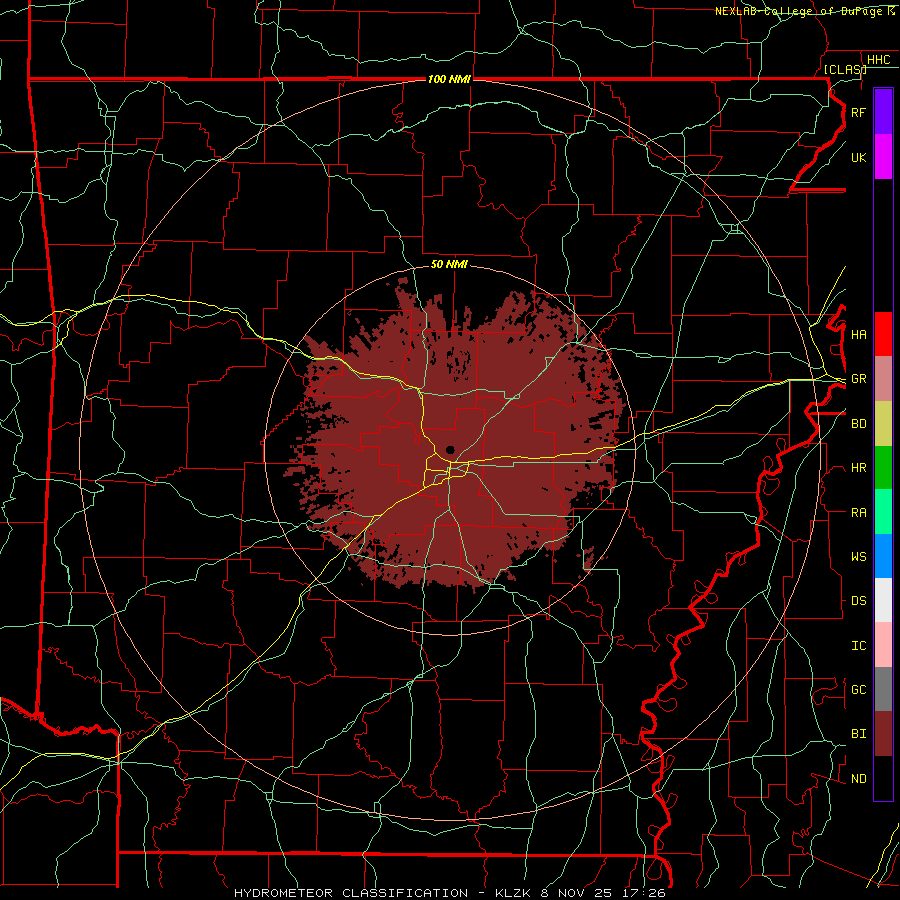Click the ND black legend swatch
The width and height of the screenshot is (900, 900).
click(x=883, y=778)
